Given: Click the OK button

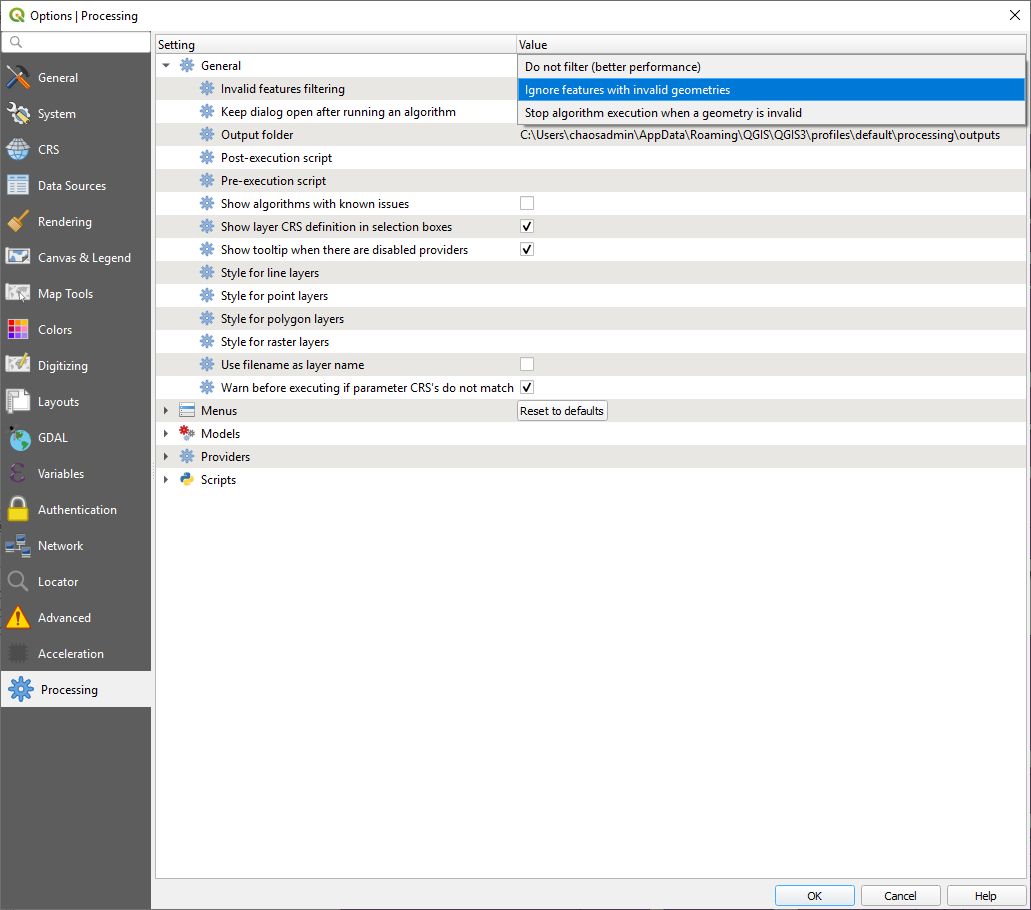Looking at the screenshot, I should point(814,896).
